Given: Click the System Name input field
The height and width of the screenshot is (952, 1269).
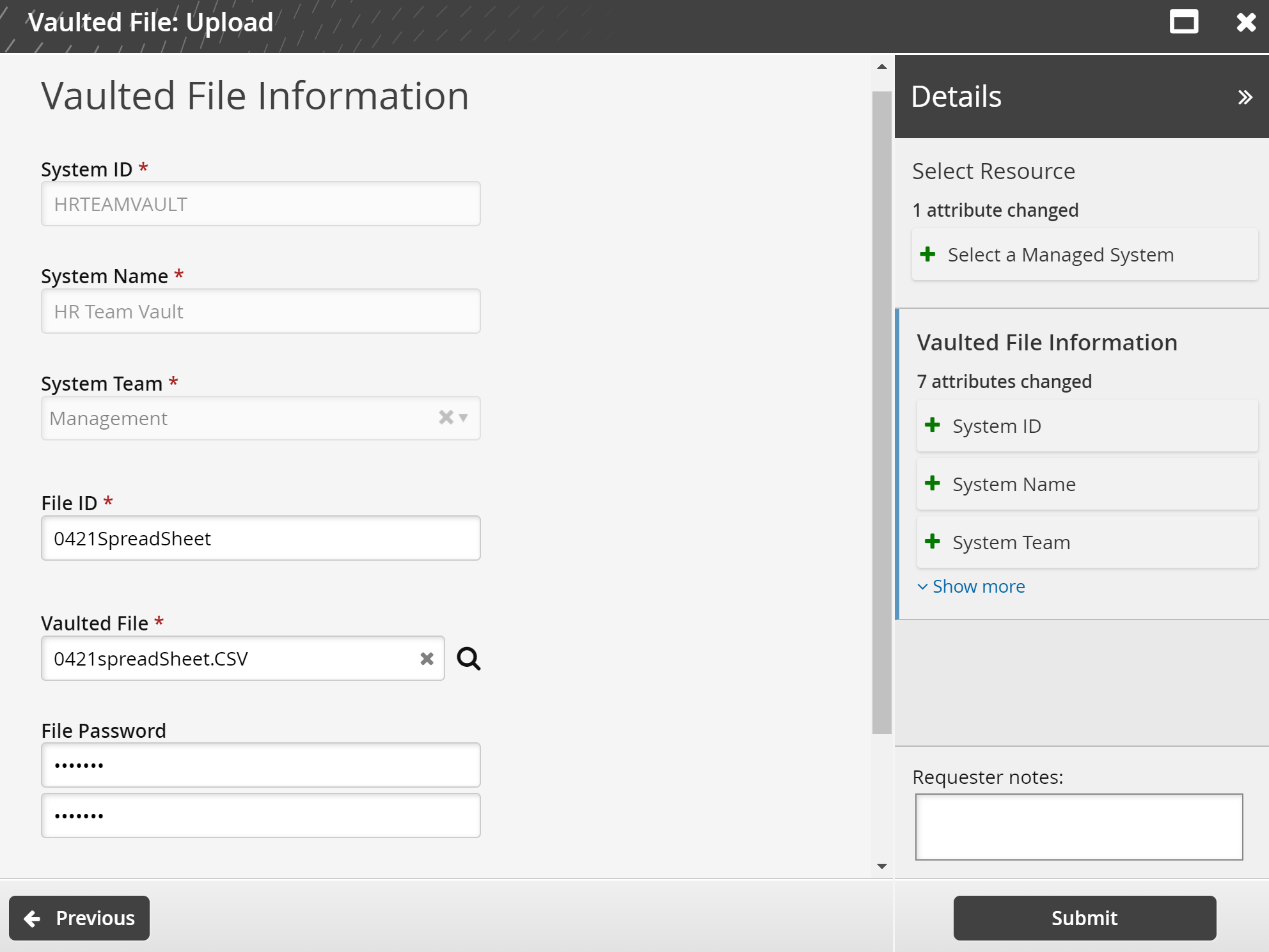Looking at the screenshot, I should pyautogui.click(x=260, y=311).
